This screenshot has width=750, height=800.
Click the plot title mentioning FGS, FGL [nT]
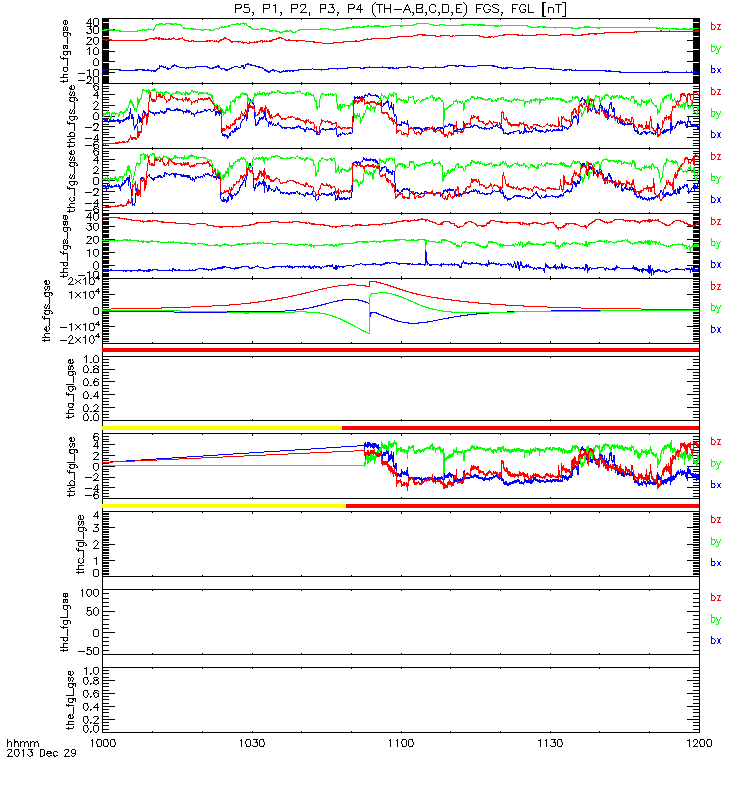(x=401, y=9)
